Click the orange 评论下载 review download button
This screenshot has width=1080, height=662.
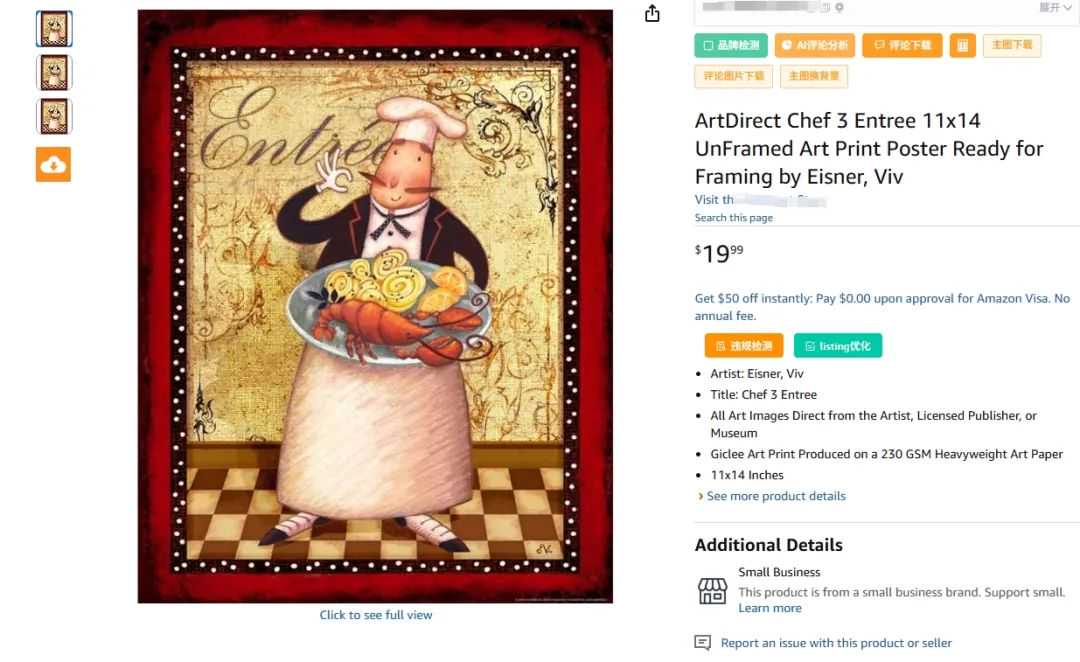pos(902,45)
